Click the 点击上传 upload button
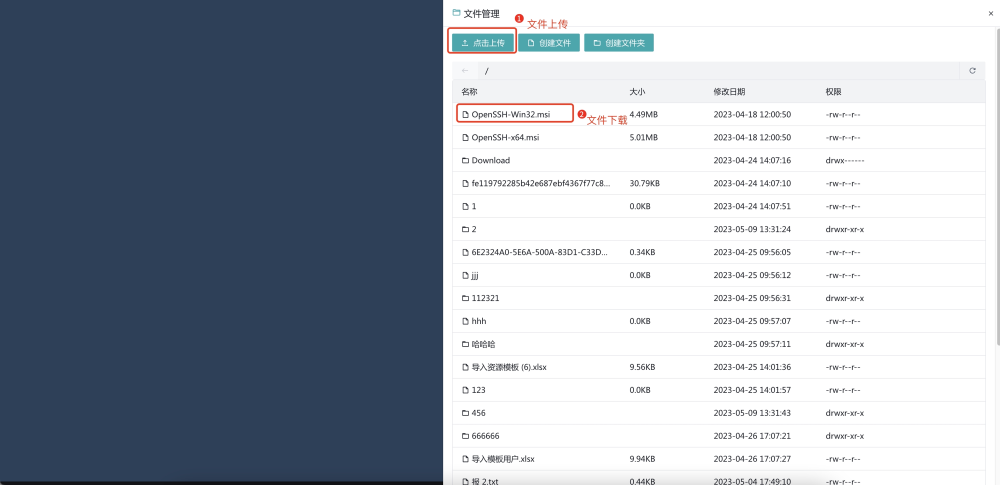1000x485 pixels. tap(483, 43)
